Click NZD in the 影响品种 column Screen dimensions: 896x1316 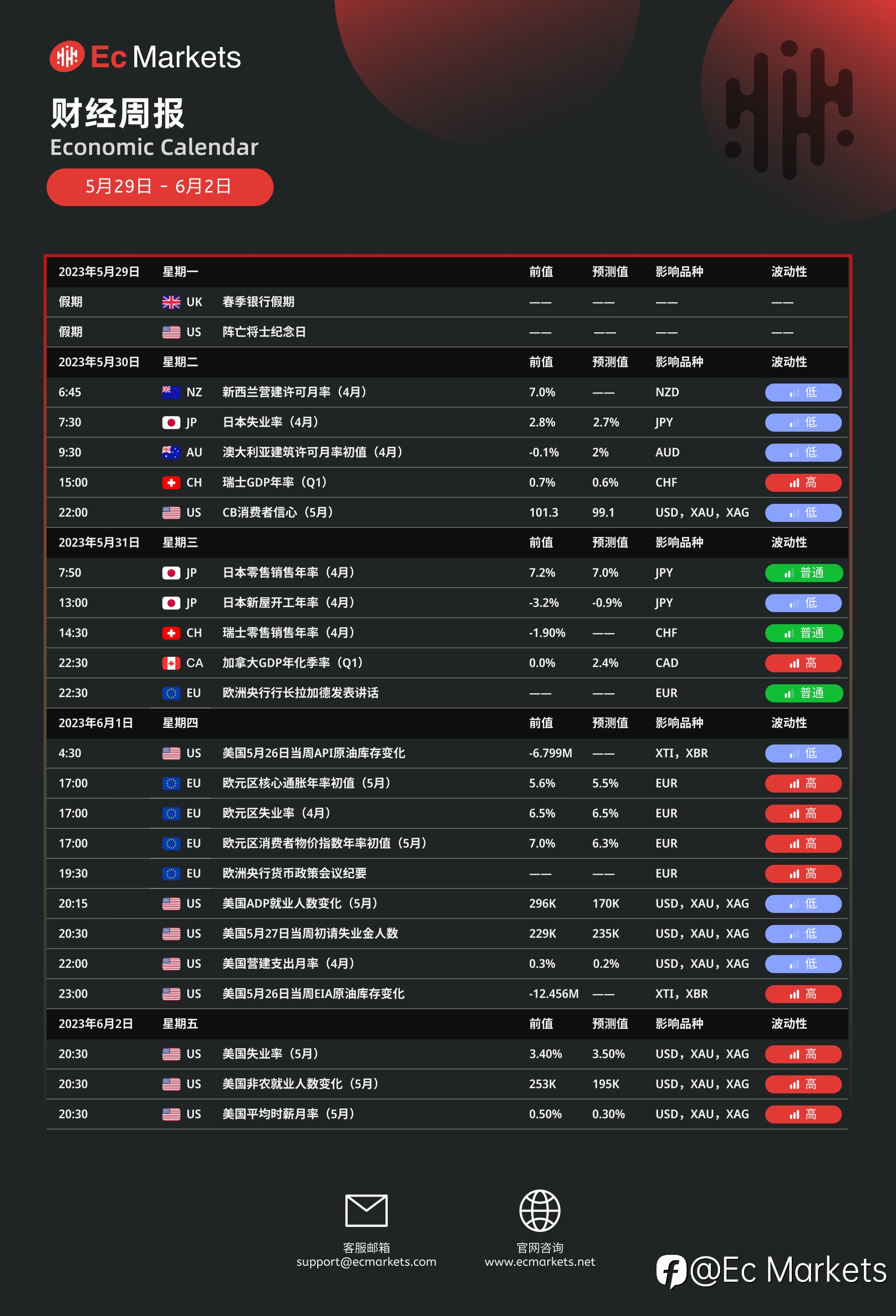(667, 392)
